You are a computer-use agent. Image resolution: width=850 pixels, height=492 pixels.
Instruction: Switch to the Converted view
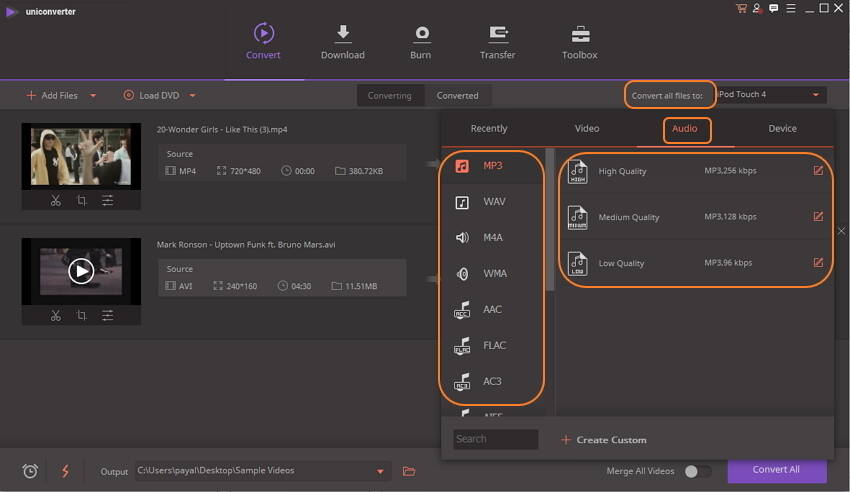(x=457, y=96)
